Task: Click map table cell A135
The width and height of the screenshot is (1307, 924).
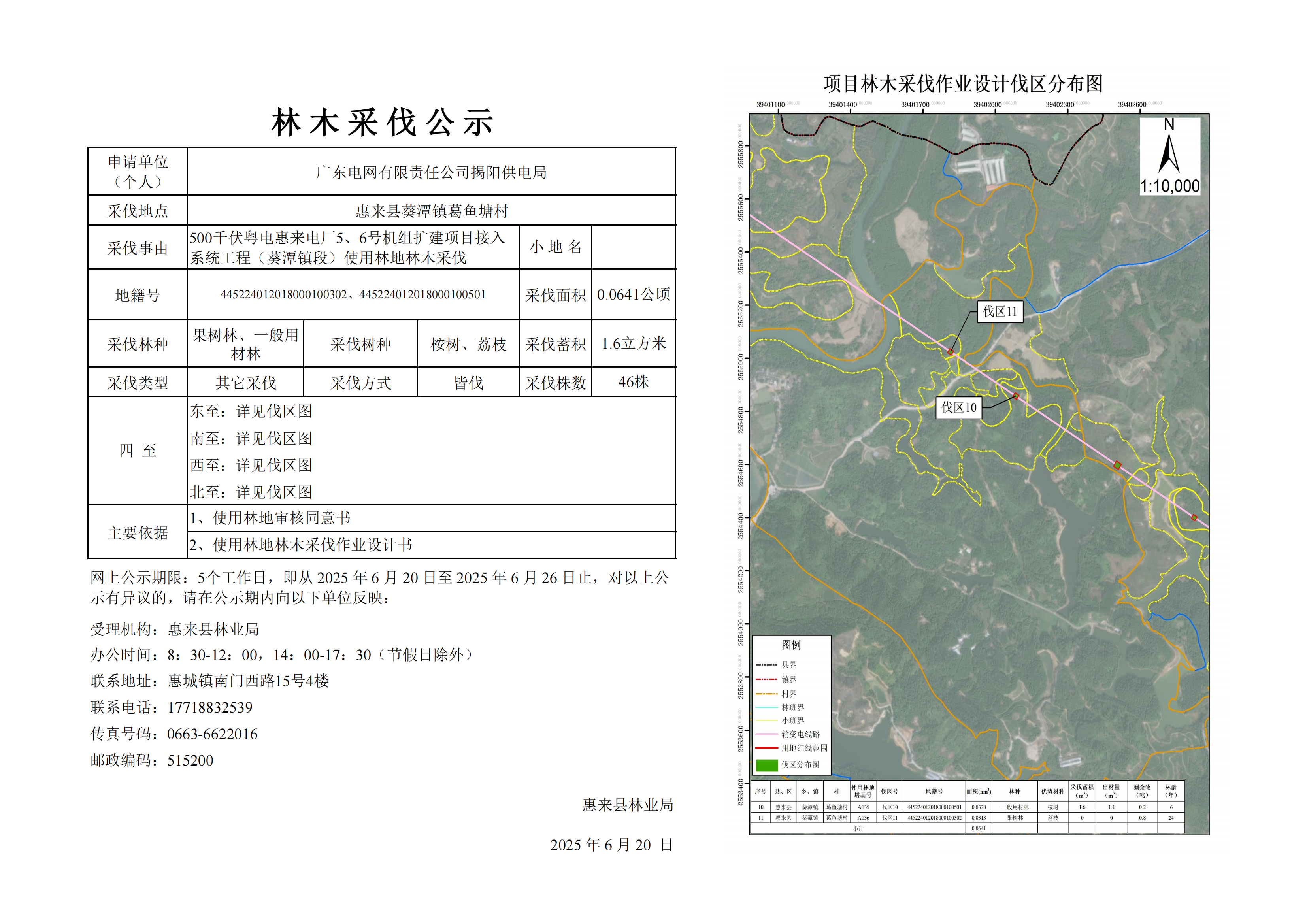Action: [x=864, y=807]
